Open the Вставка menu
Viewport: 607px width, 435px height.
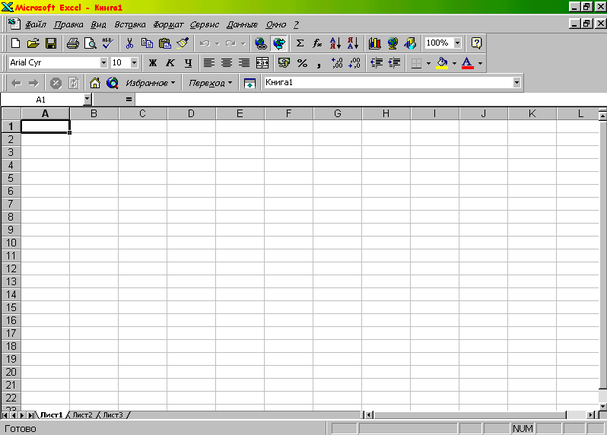[x=130, y=25]
